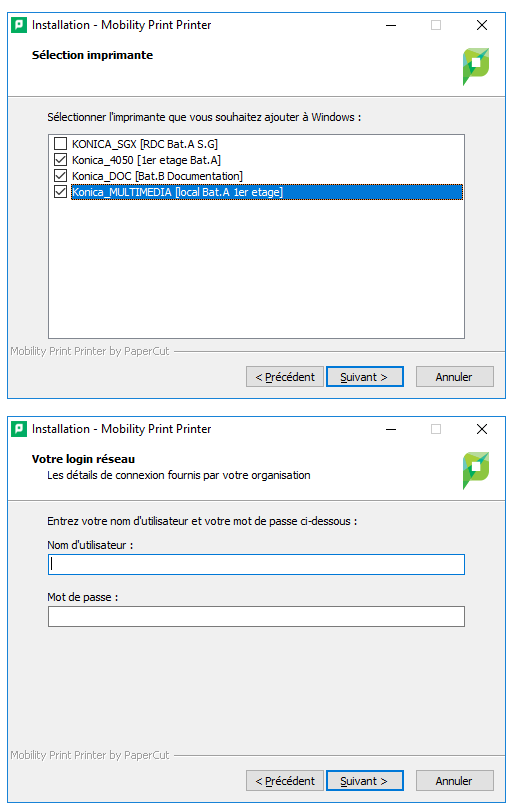Close the network login window
Screen dimensions: 515x810
pyautogui.click(x=482, y=429)
